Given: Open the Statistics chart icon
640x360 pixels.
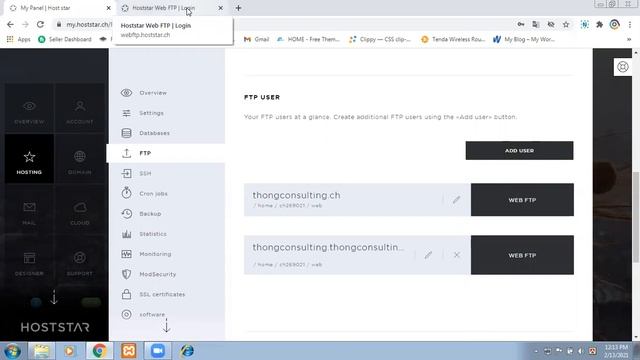Looking at the screenshot, I should pyautogui.click(x=127, y=234).
